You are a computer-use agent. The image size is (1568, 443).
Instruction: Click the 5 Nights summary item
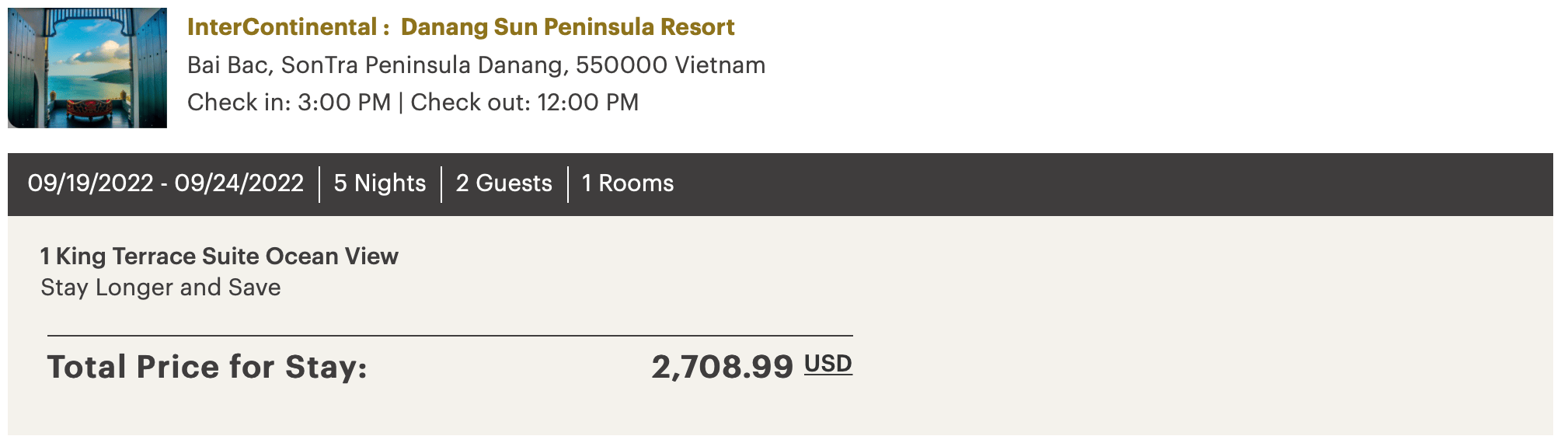tap(380, 183)
